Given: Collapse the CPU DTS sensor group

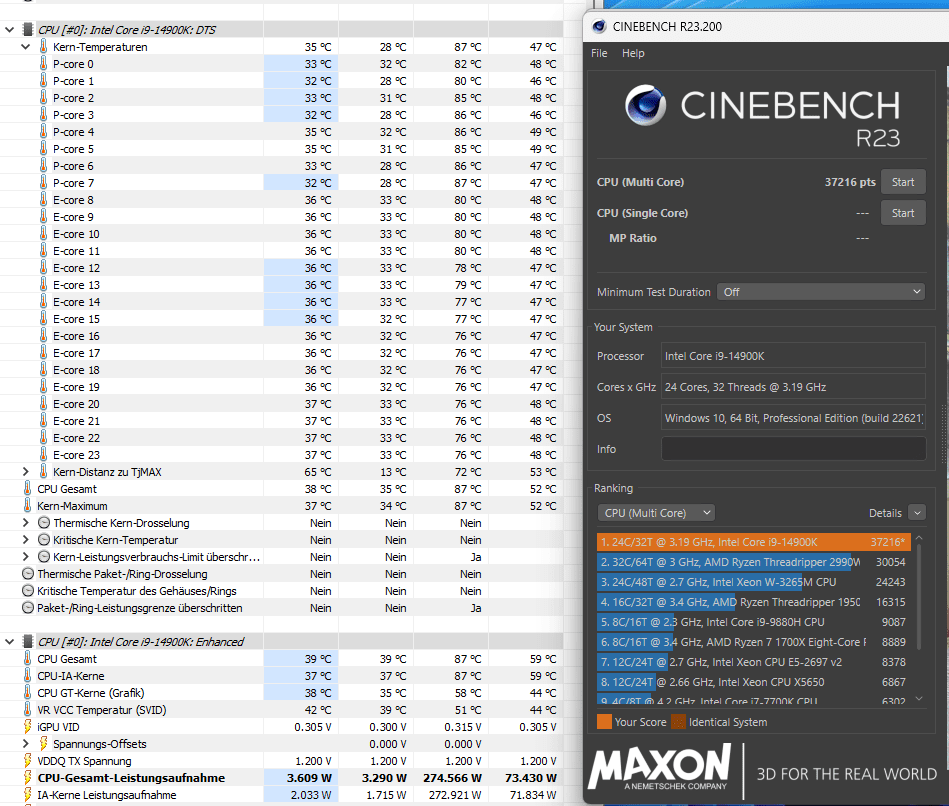Looking at the screenshot, I should [x=10, y=30].
